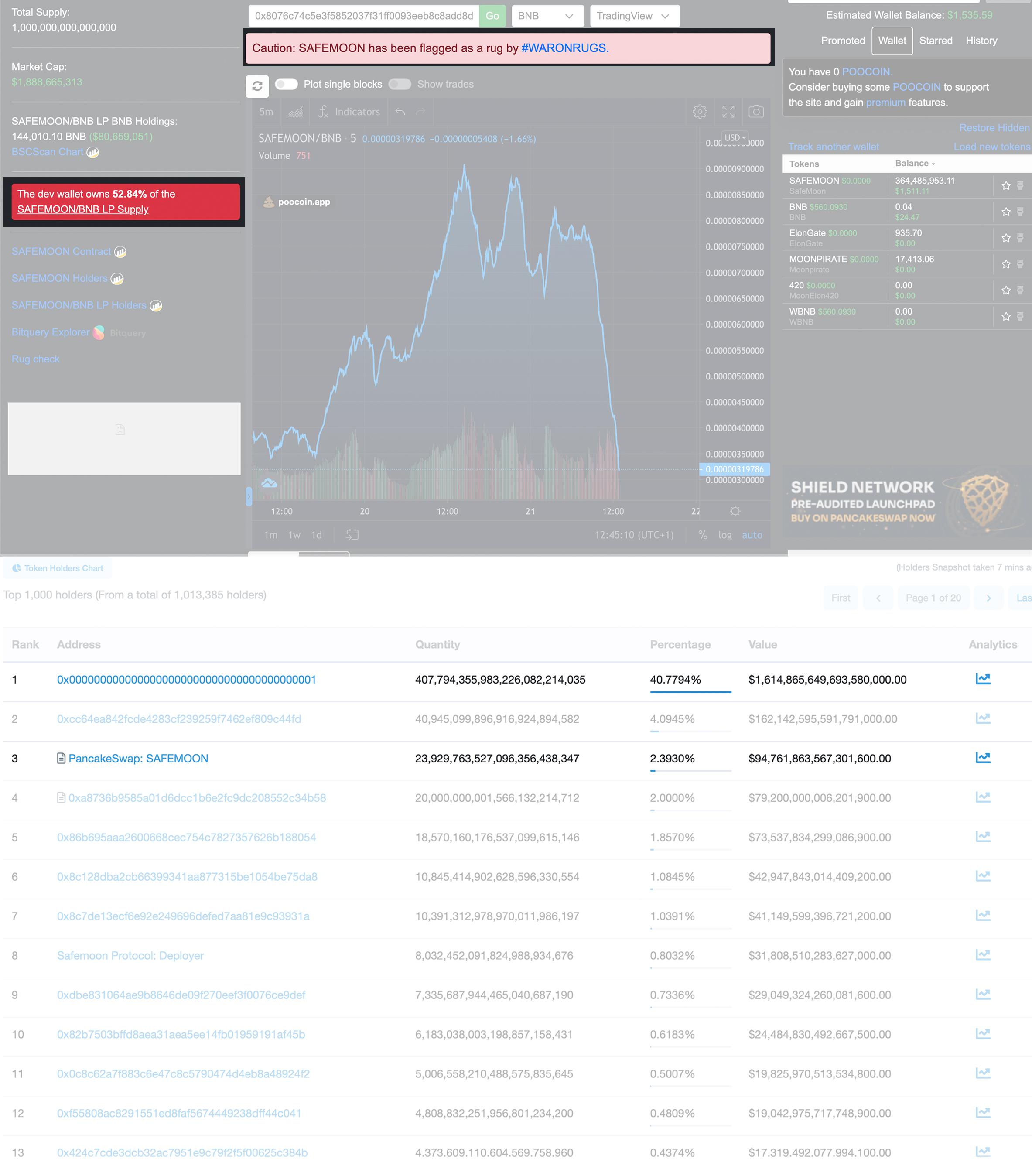Click the token address input field
Screen dimensions: 1032x1176
coord(364,16)
